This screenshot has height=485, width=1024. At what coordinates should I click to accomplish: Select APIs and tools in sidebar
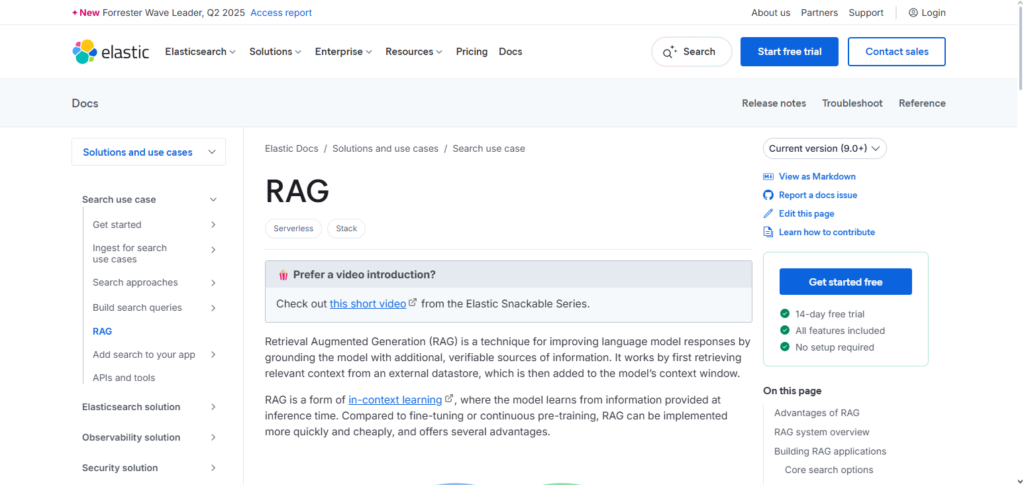(x=124, y=377)
